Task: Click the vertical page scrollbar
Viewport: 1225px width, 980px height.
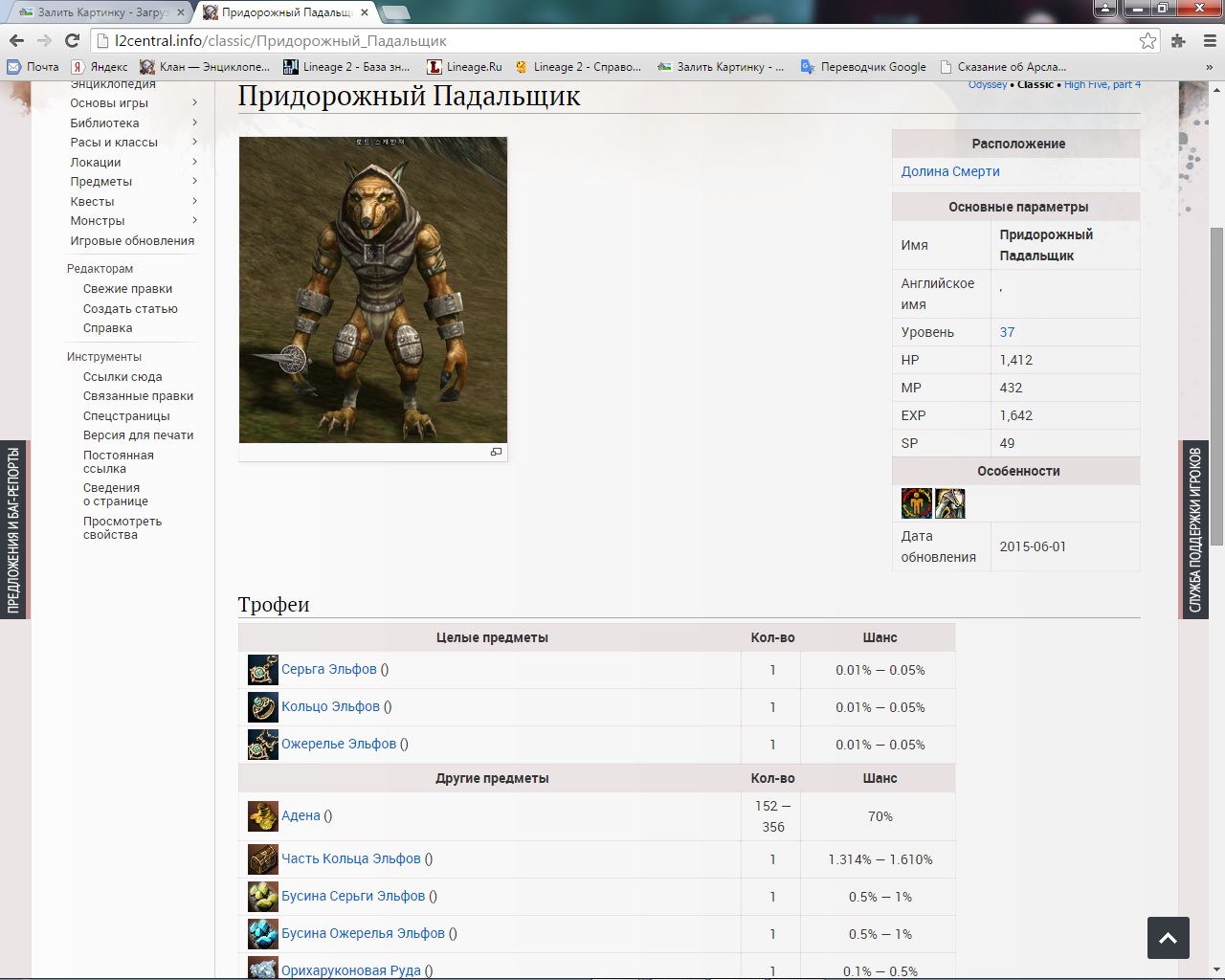Action: (x=1216, y=386)
